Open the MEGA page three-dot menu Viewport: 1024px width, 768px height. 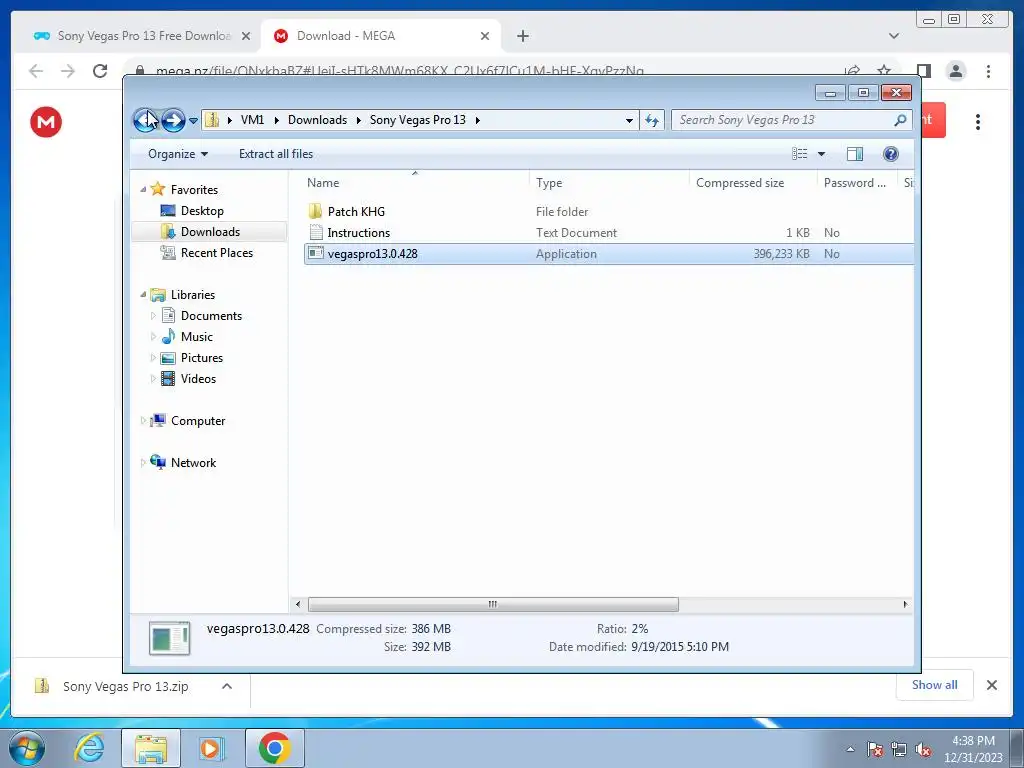[978, 122]
